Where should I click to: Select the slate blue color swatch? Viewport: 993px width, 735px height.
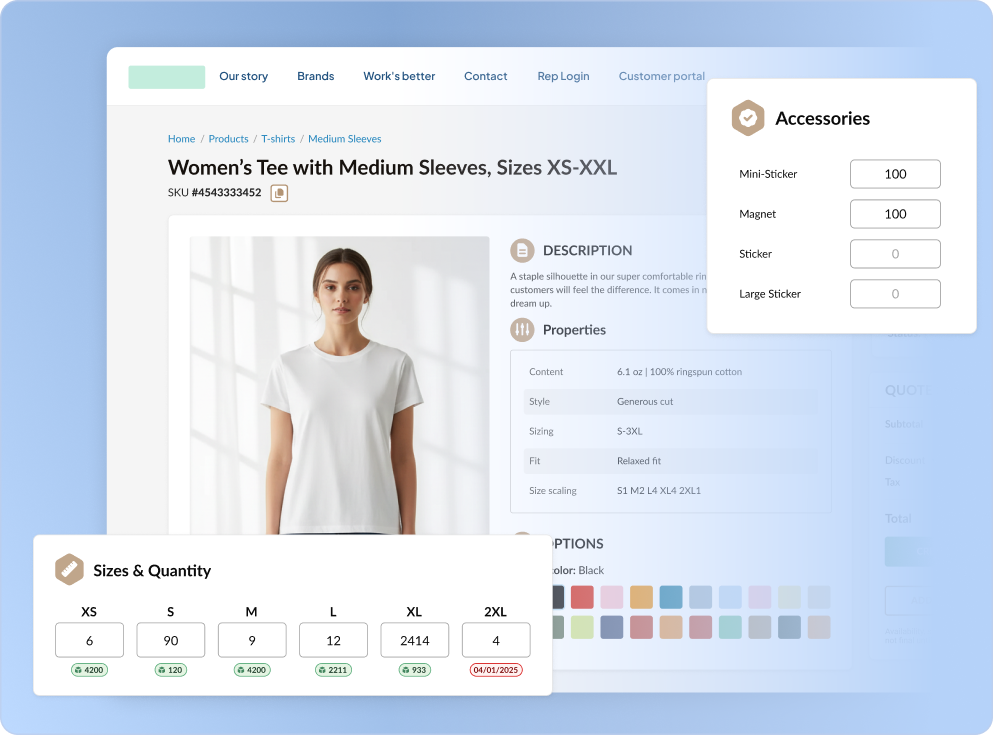612,627
